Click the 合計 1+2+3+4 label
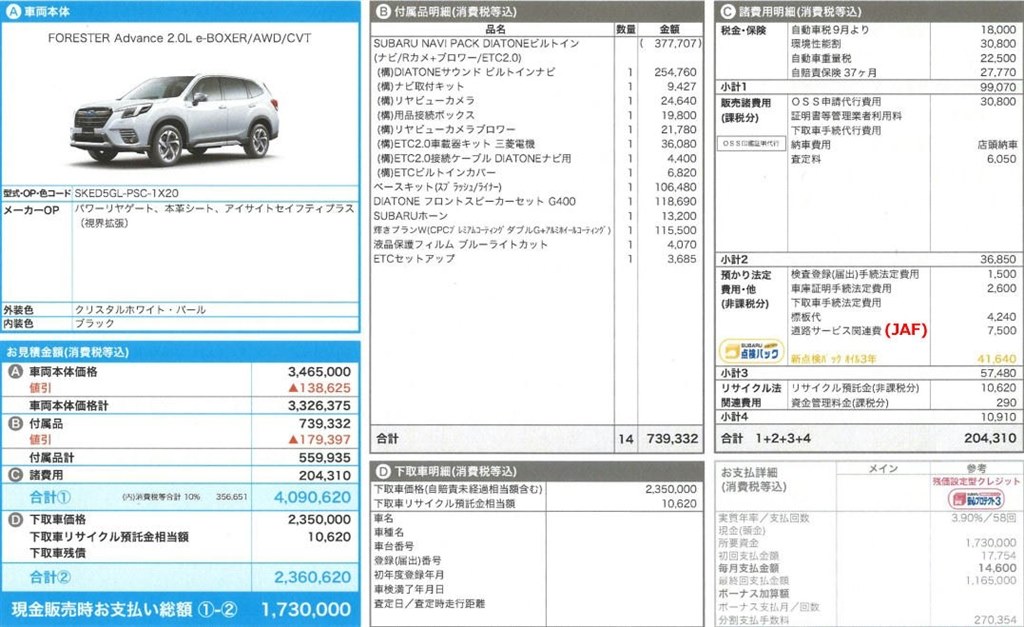The width and height of the screenshot is (1024, 627). coord(766,438)
